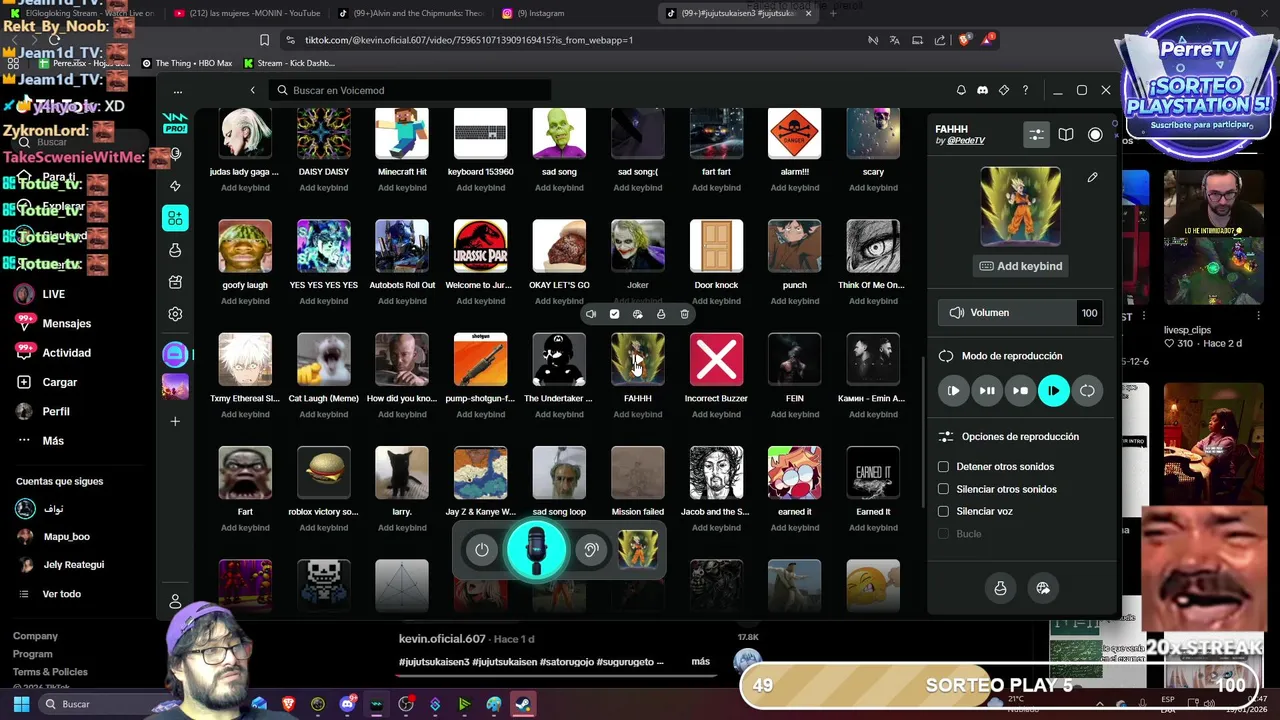1280x720 pixels.
Task: Open TikTok Perfil in left menu
Action: click(x=56, y=412)
